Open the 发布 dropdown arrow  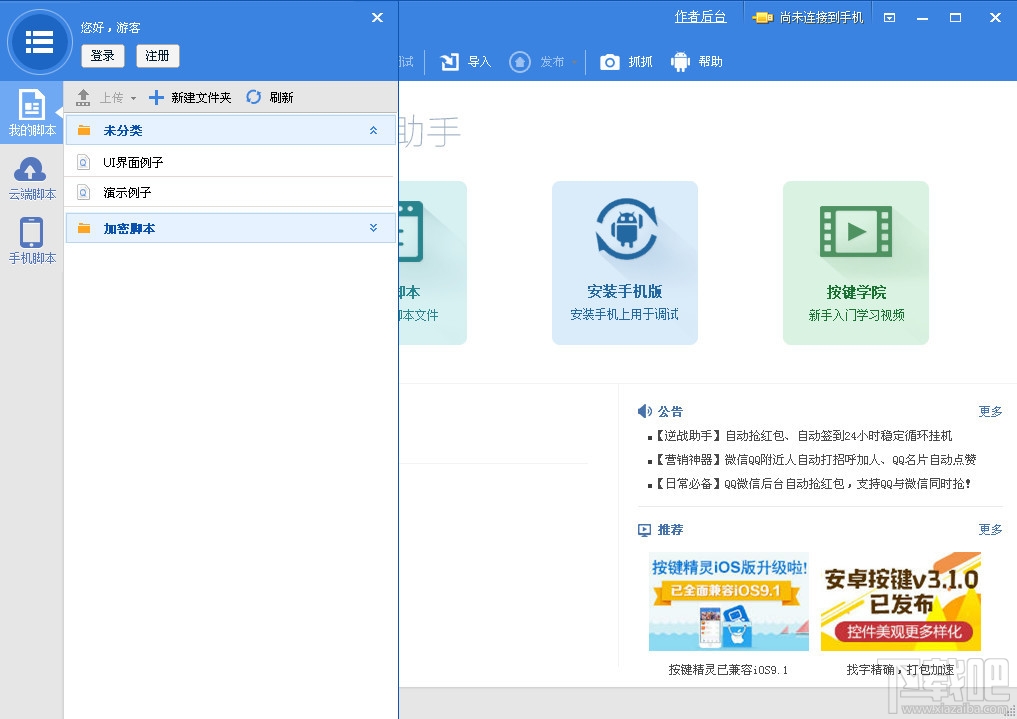pyautogui.click(x=575, y=62)
